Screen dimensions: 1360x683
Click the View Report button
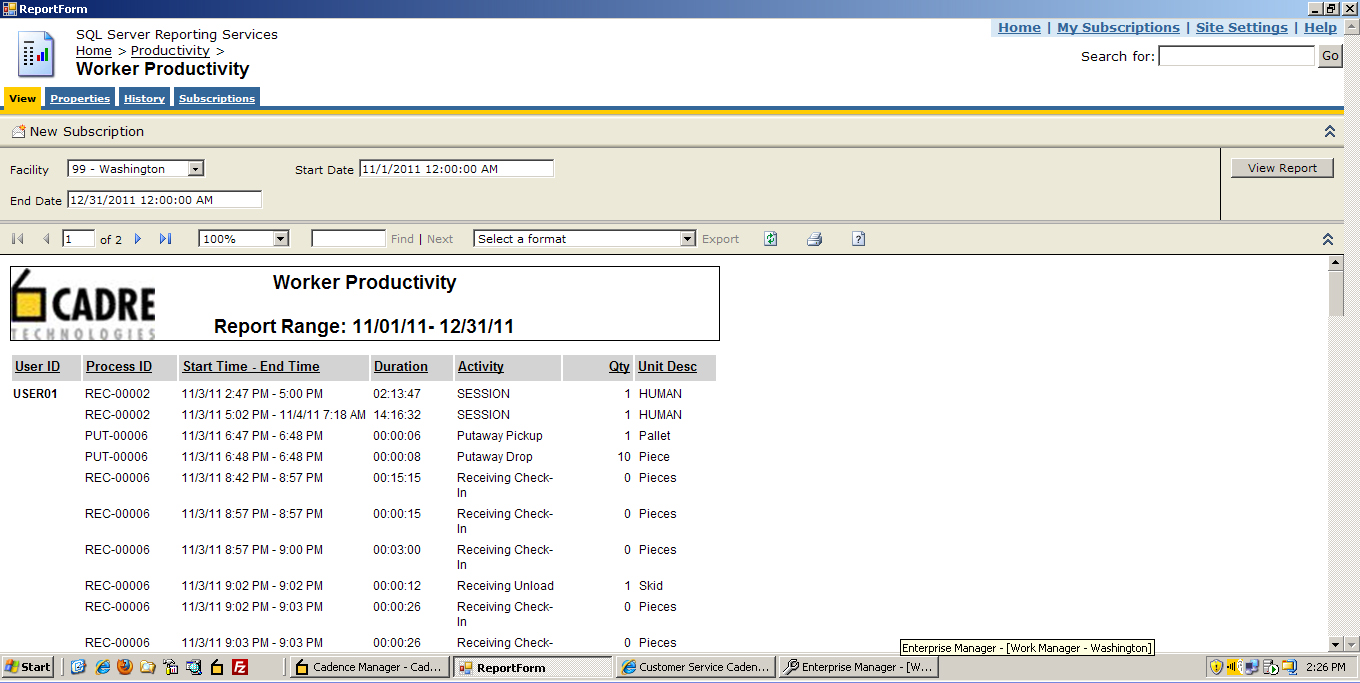coord(1282,167)
